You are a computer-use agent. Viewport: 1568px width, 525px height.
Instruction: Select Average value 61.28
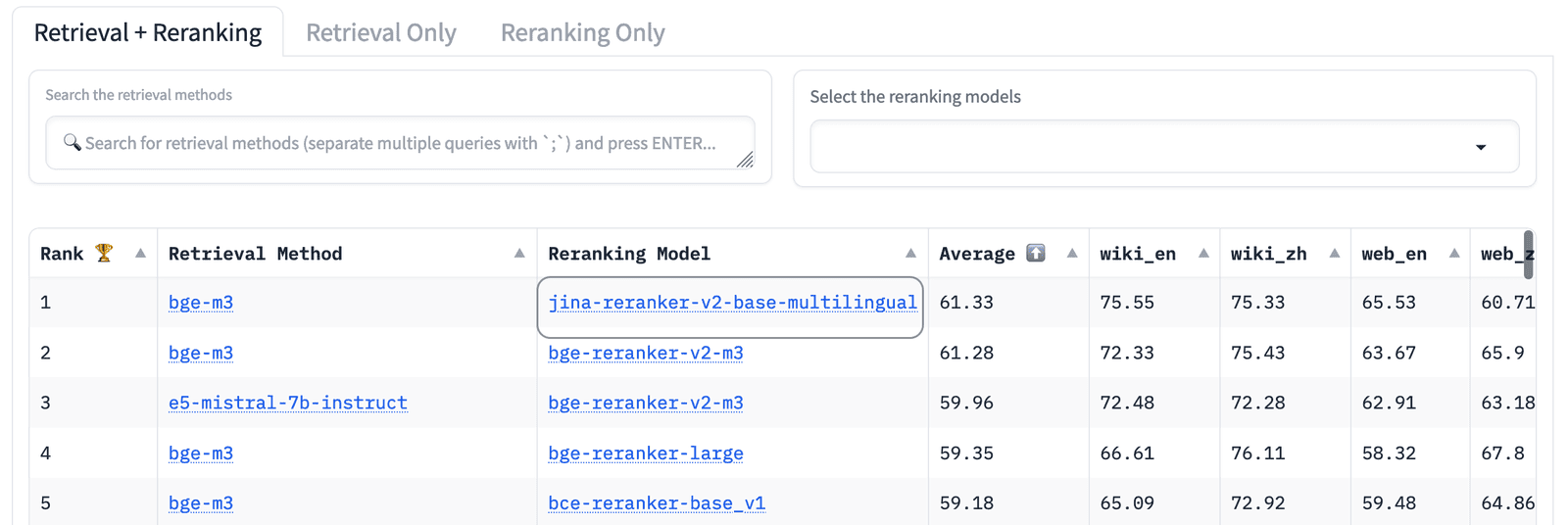tap(966, 353)
